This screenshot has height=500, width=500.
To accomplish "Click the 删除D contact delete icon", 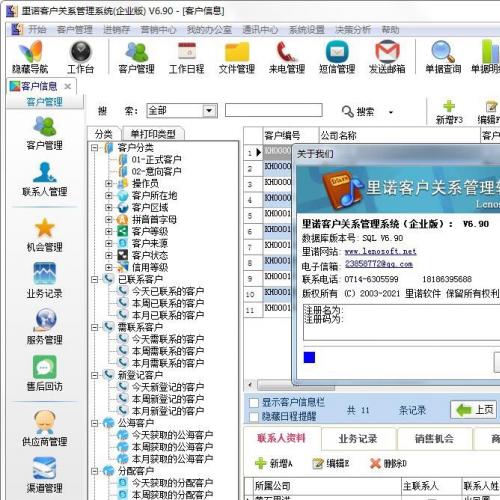I will pyautogui.click(x=376, y=463).
